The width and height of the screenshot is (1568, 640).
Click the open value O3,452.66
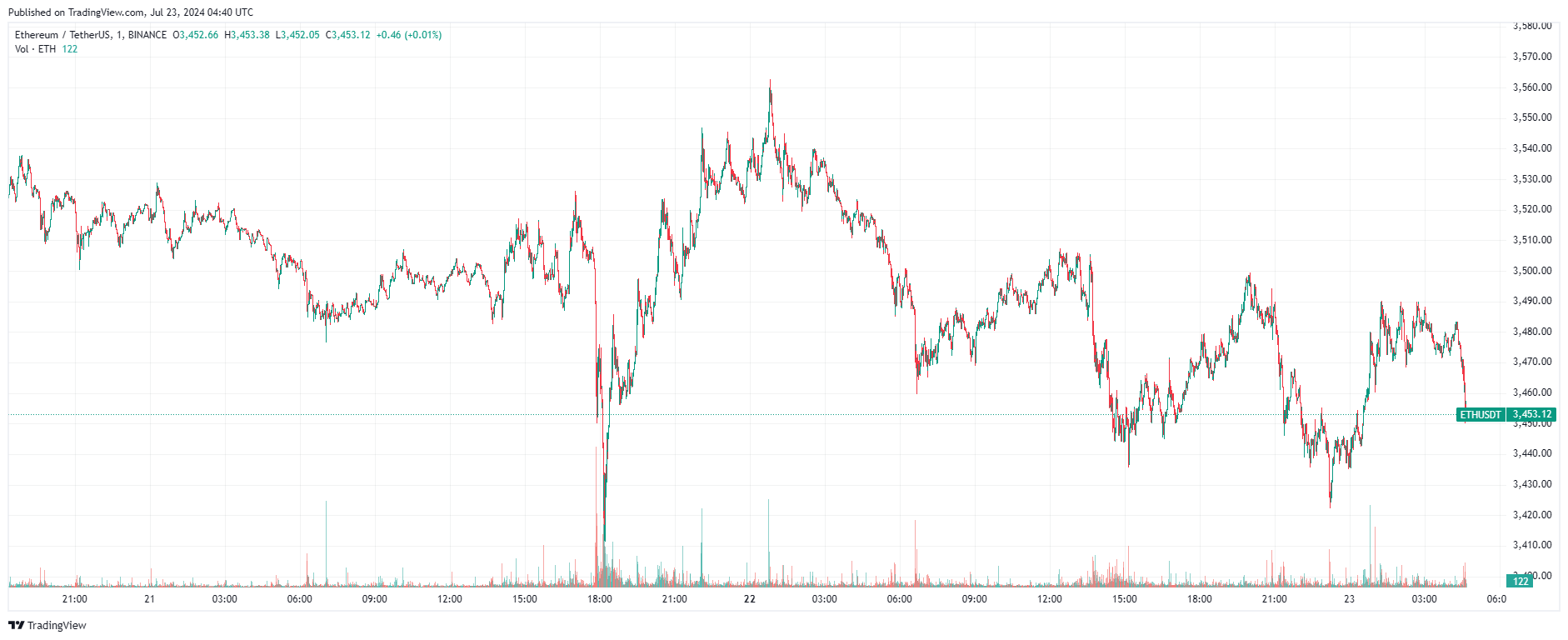tap(195, 35)
